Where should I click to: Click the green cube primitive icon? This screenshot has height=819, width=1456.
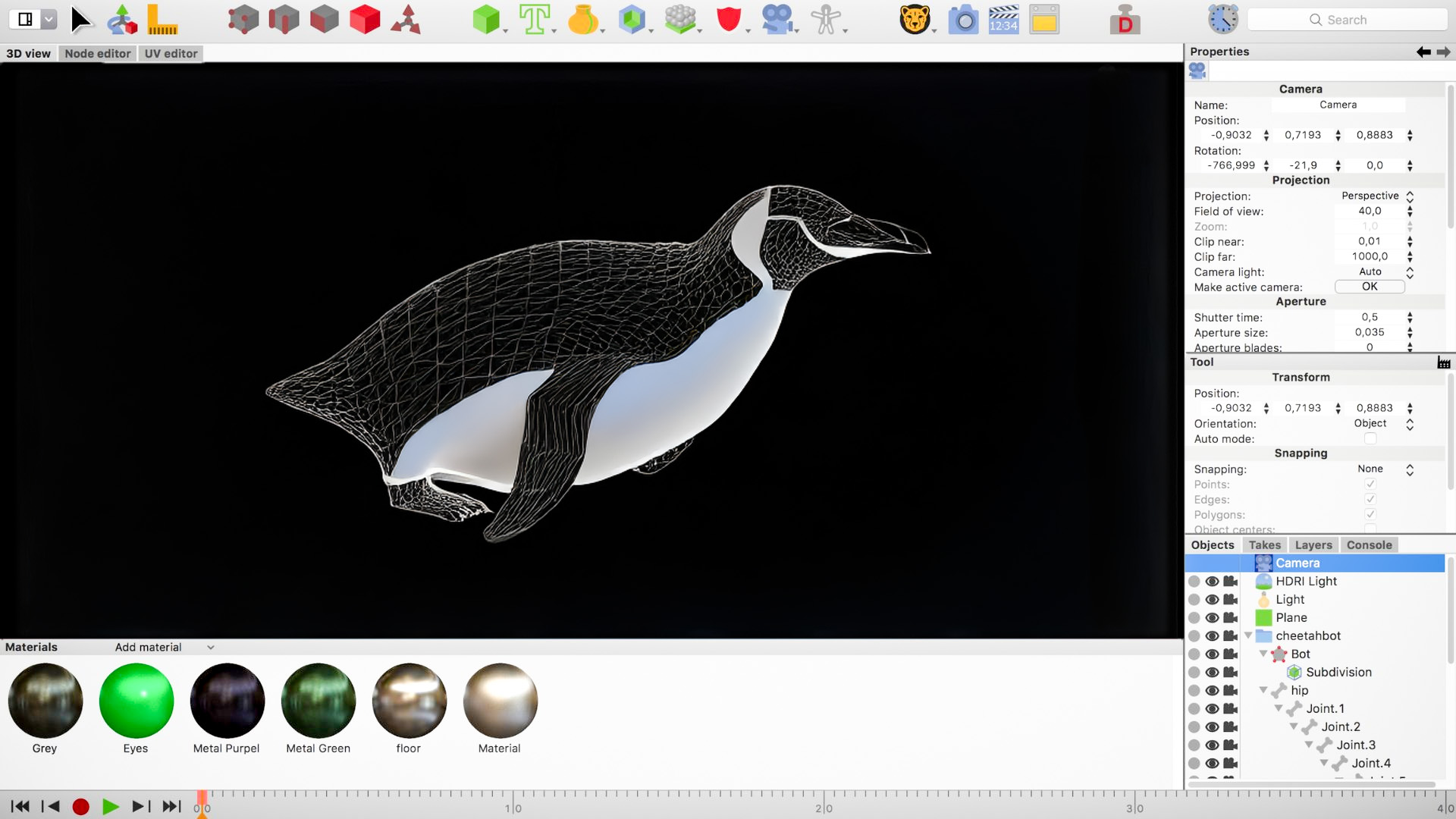(x=485, y=20)
